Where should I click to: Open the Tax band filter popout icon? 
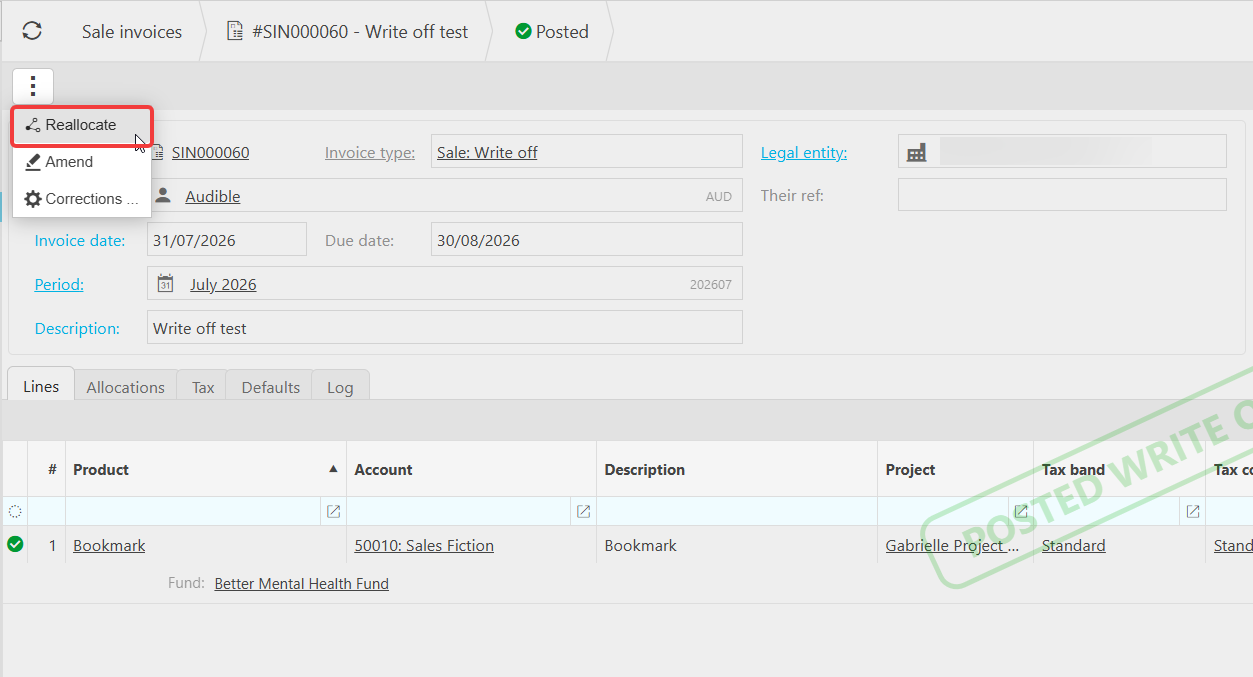(x=1193, y=511)
